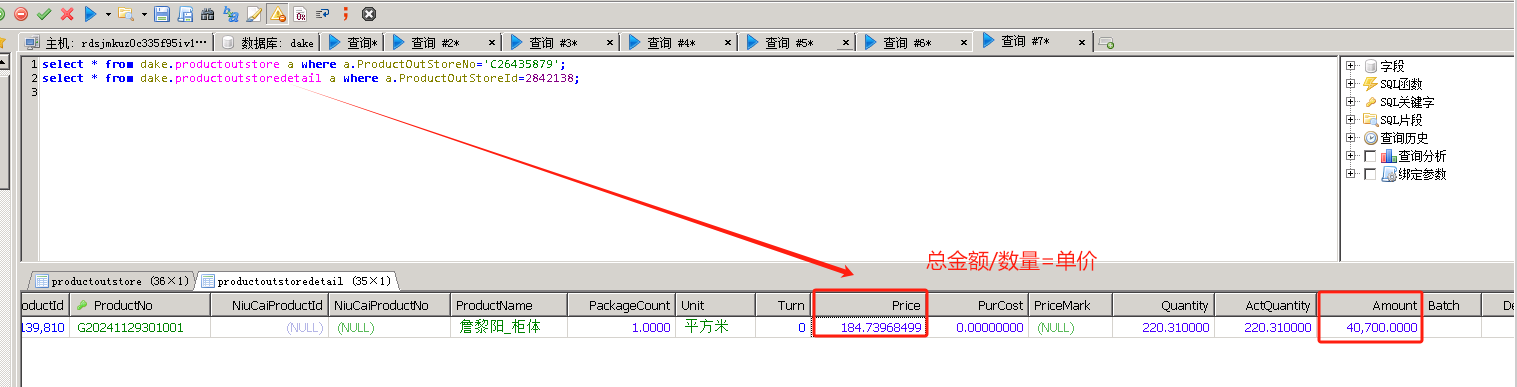Image resolution: width=1517 pixels, height=387 pixels.
Task: Click the binoculars find text icon
Action: [208, 14]
